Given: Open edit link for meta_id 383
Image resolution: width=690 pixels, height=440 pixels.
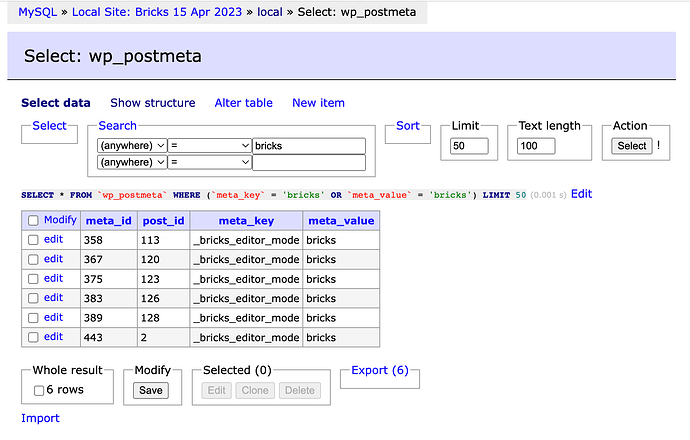Looking at the screenshot, I should (53, 298).
